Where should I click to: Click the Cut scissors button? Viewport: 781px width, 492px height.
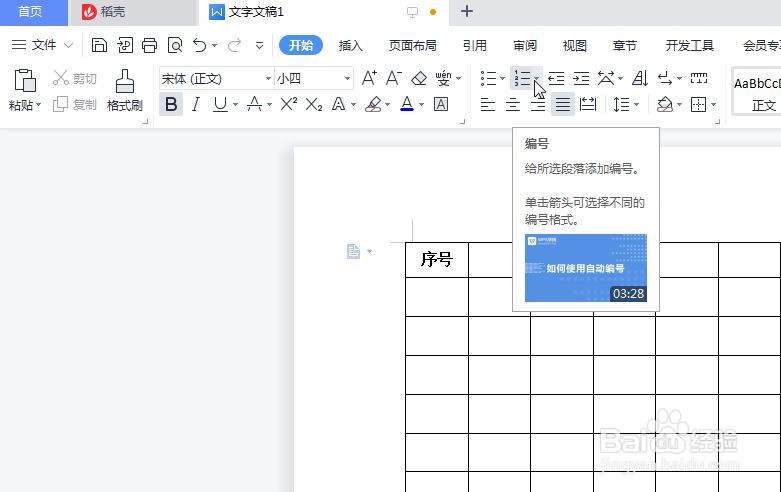pos(75,78)
